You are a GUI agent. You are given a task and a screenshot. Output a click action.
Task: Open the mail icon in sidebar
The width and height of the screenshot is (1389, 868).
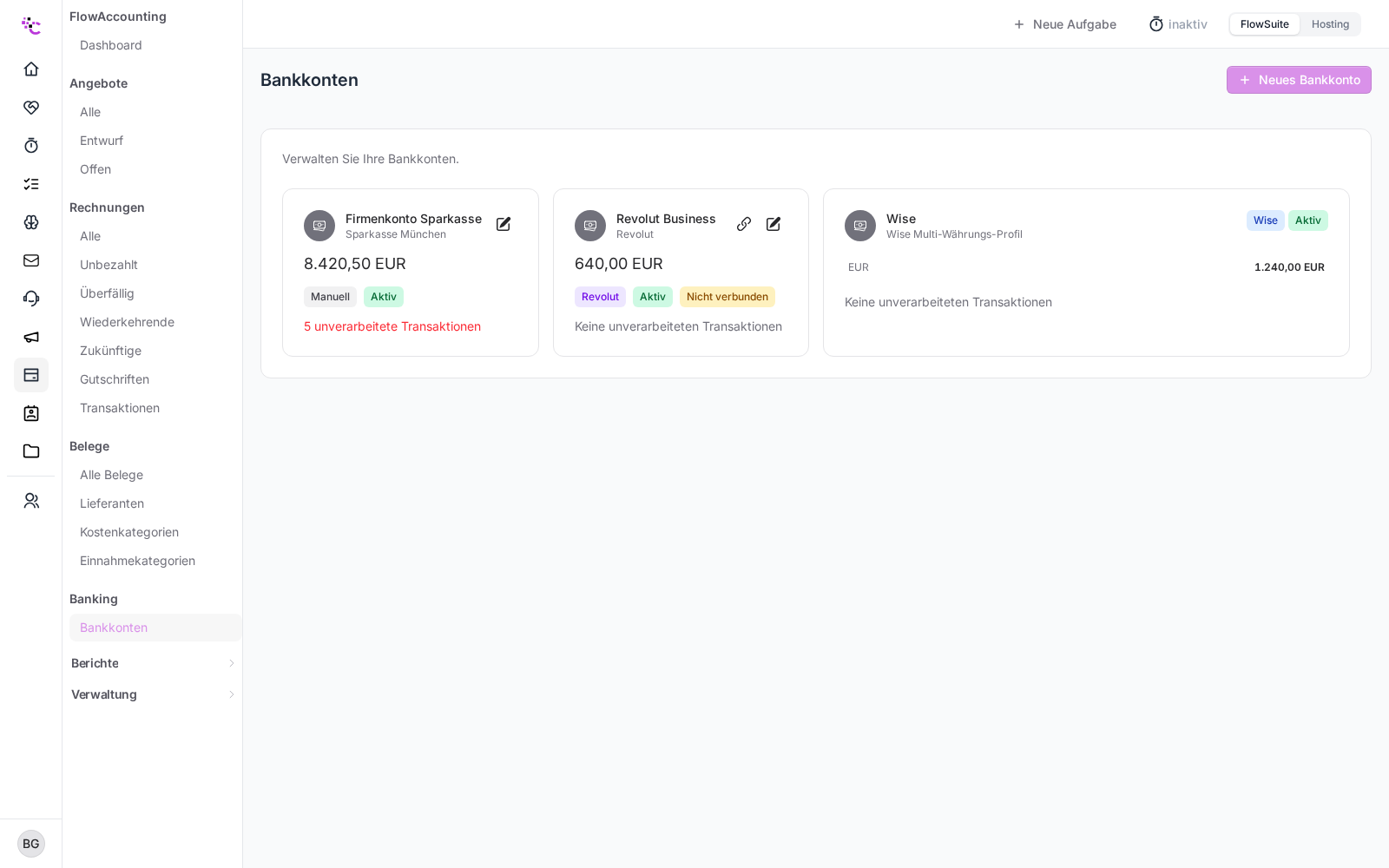point(31,260)
